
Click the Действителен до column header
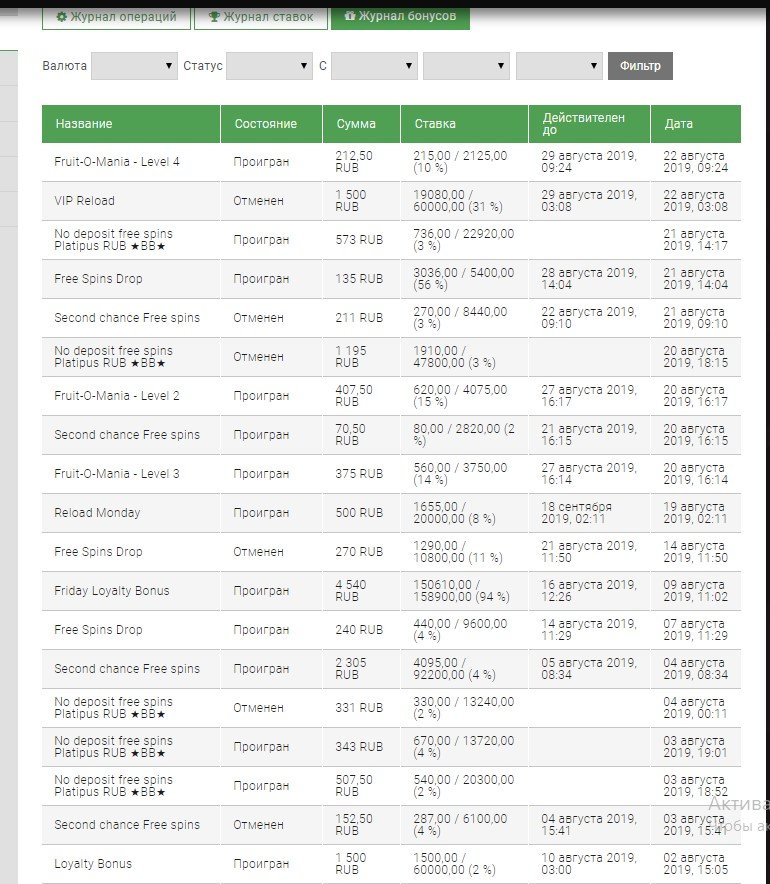pos(584,124)
